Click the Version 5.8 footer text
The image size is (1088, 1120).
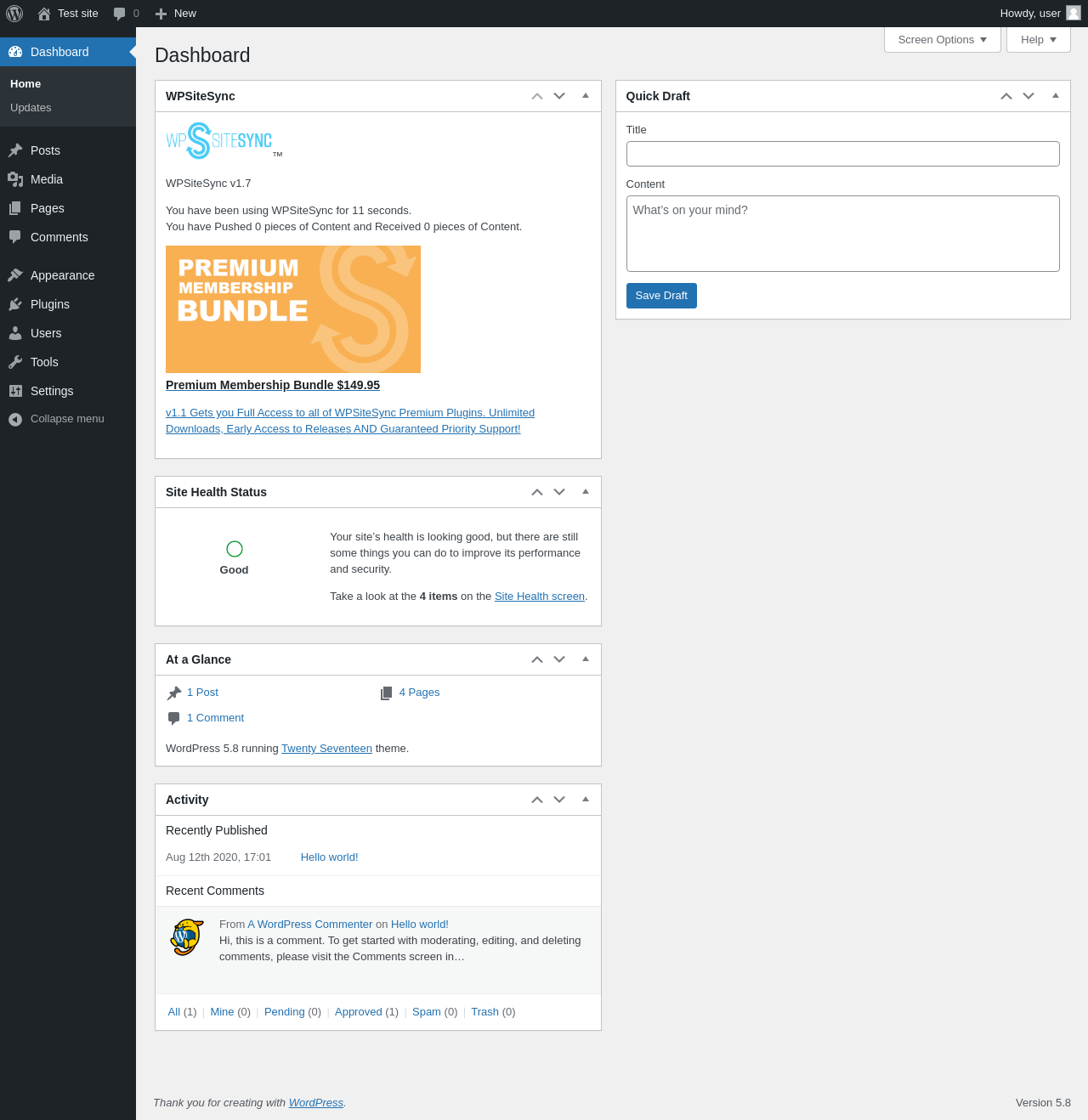pos(1043,1103)
